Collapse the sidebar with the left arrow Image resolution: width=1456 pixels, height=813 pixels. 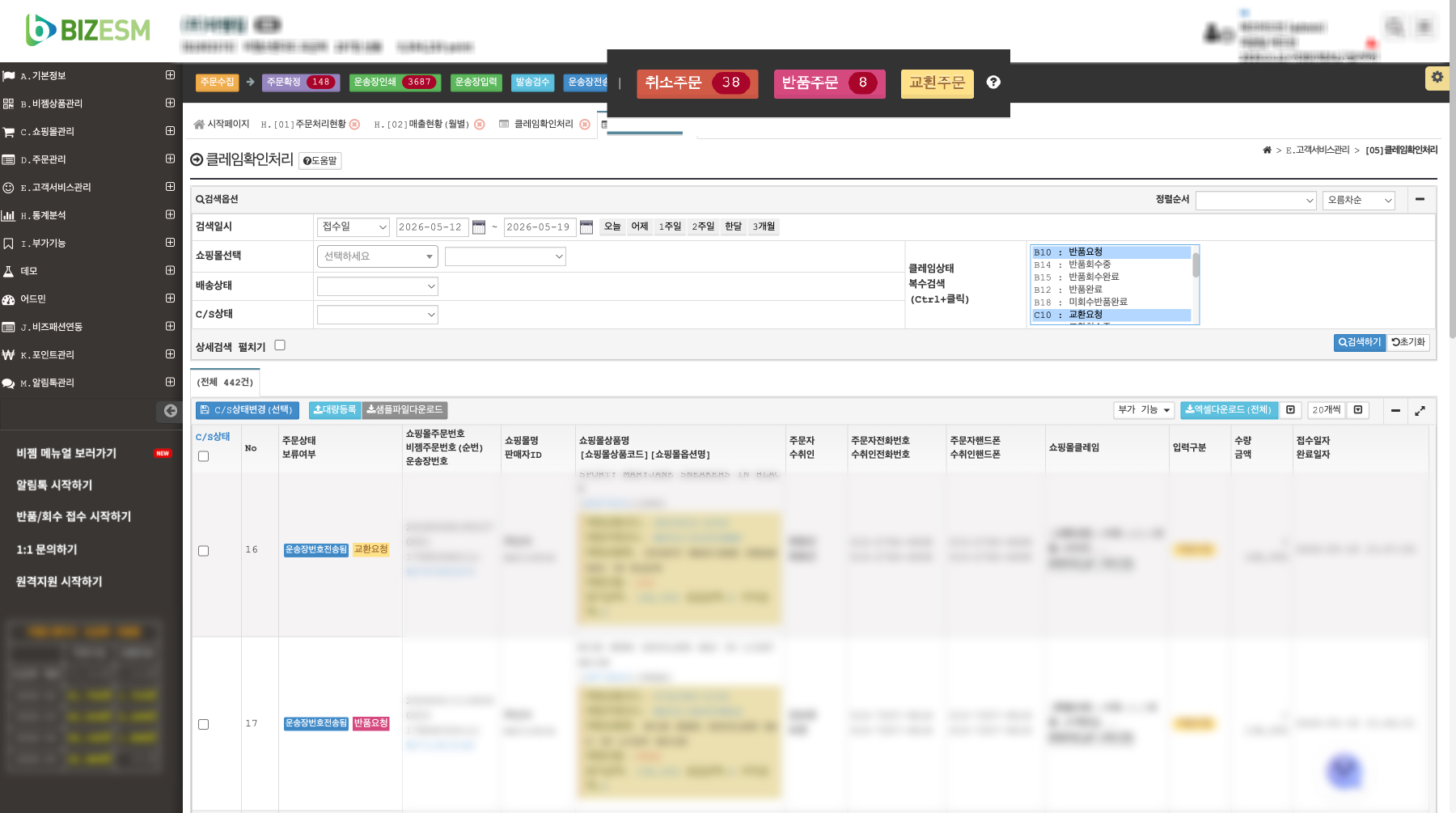pos(170,411)
